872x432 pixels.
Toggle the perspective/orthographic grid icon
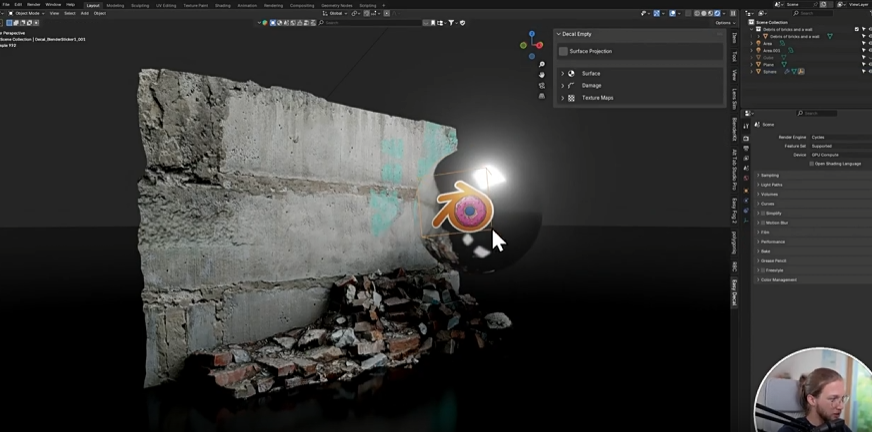[x=542, y=97]
